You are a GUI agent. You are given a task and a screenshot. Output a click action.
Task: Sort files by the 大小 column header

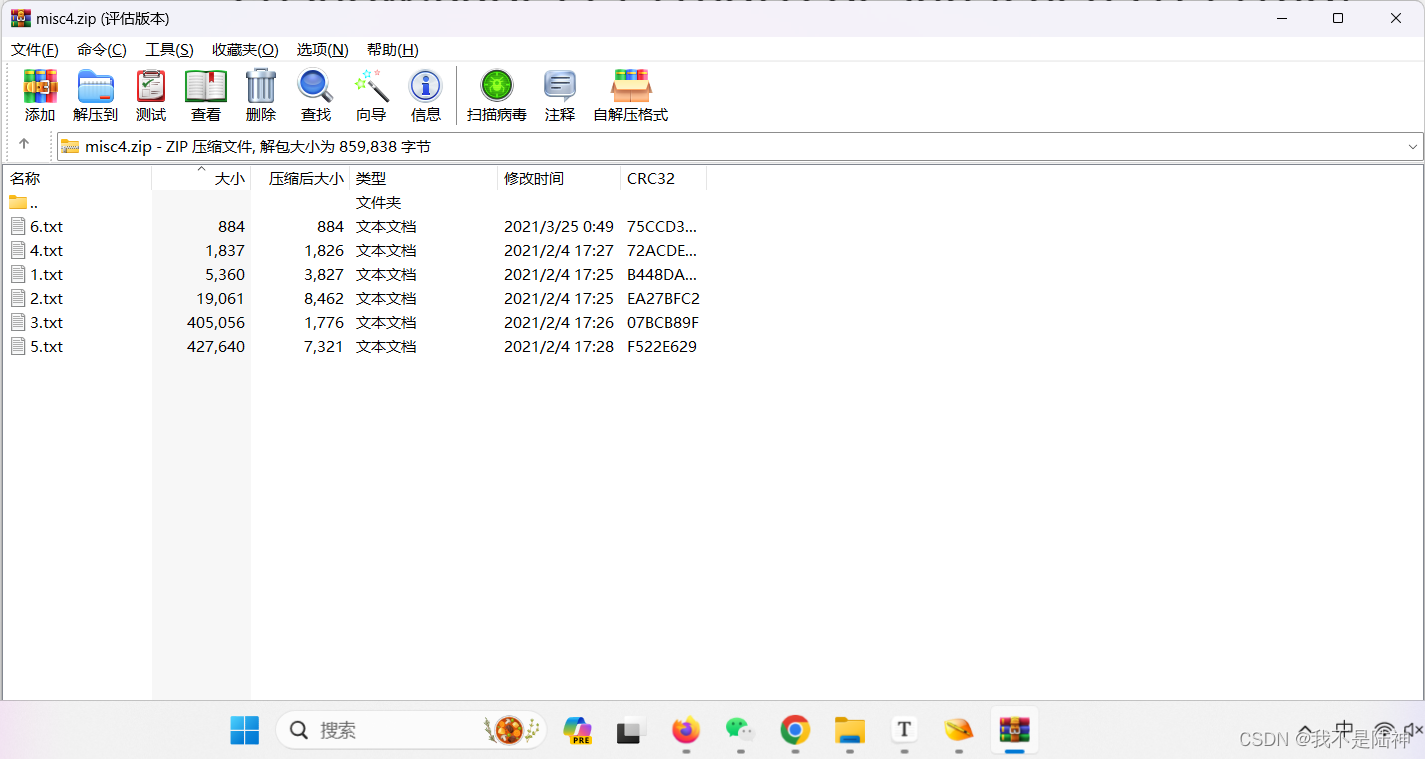point(228,178)
